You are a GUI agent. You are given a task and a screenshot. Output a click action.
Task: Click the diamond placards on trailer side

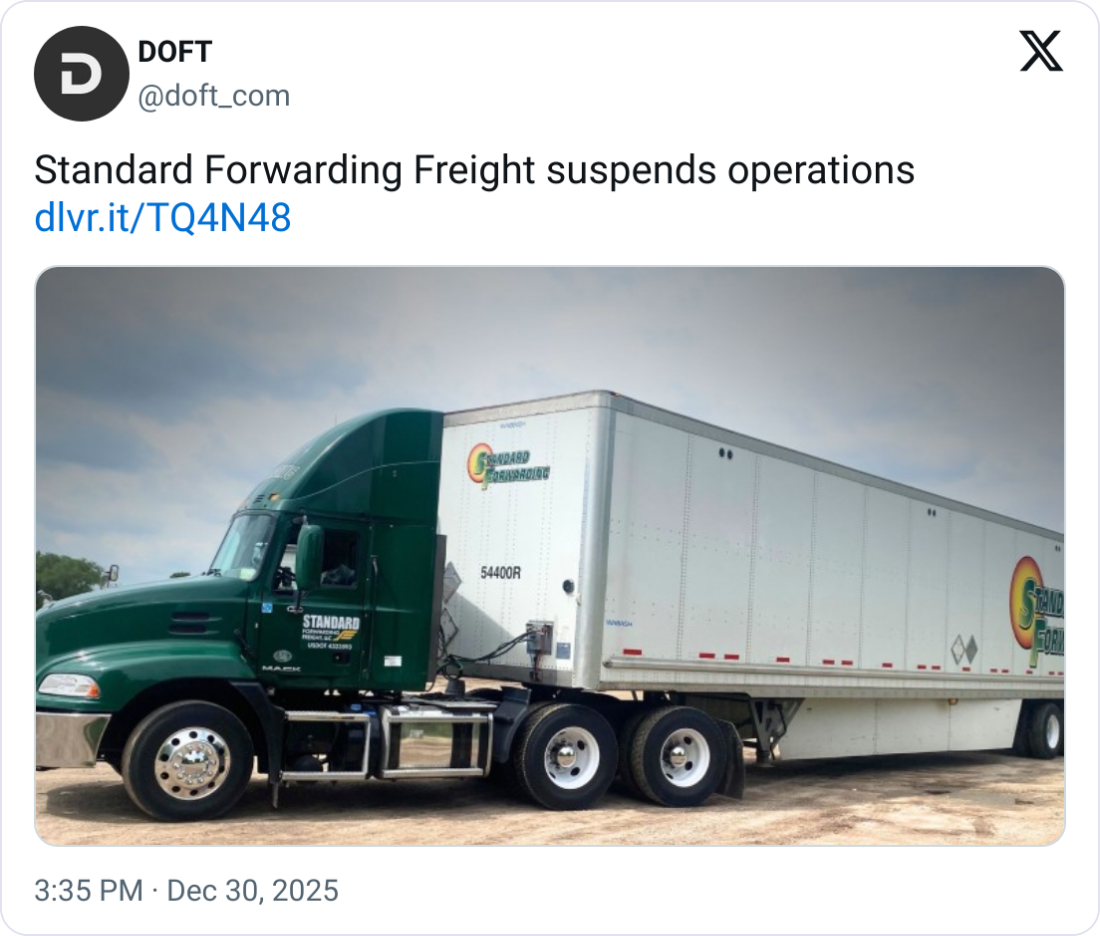pos(963,650)
